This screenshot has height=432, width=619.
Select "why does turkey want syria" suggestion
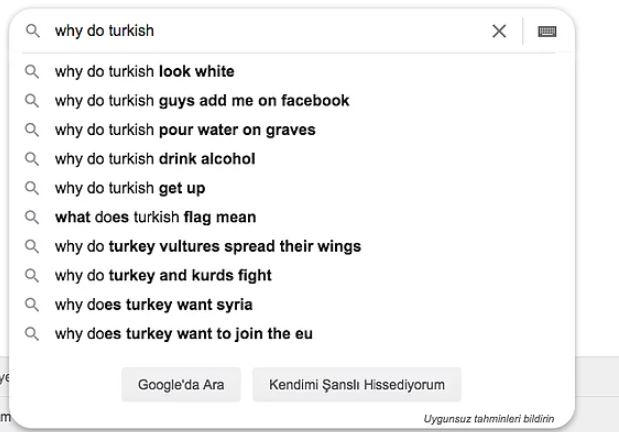coord(153,305)
